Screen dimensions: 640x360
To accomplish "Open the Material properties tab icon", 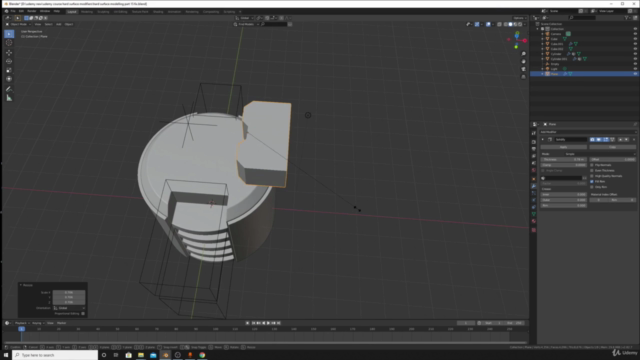I will [x=533, y=221].
